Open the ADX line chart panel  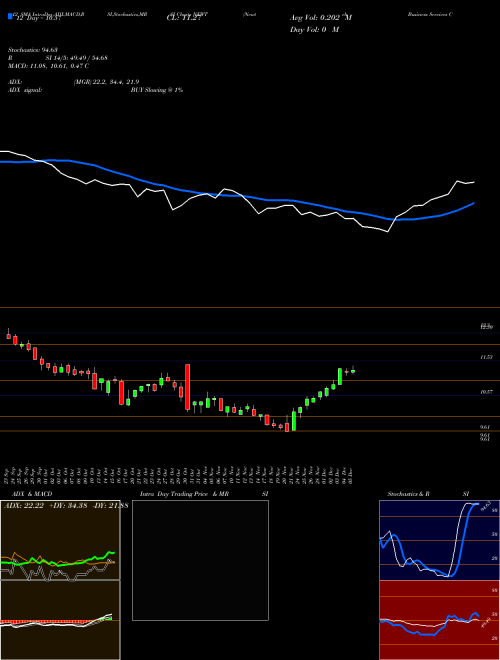point(60,540)
